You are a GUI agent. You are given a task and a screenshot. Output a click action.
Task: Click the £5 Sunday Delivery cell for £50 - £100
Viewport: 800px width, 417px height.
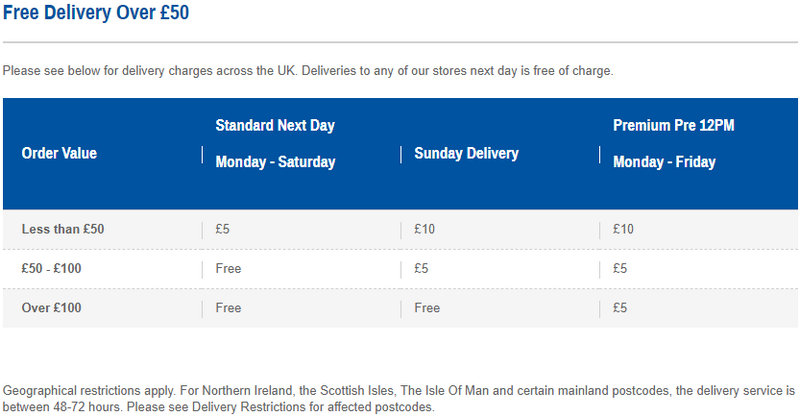pos(421,268)
